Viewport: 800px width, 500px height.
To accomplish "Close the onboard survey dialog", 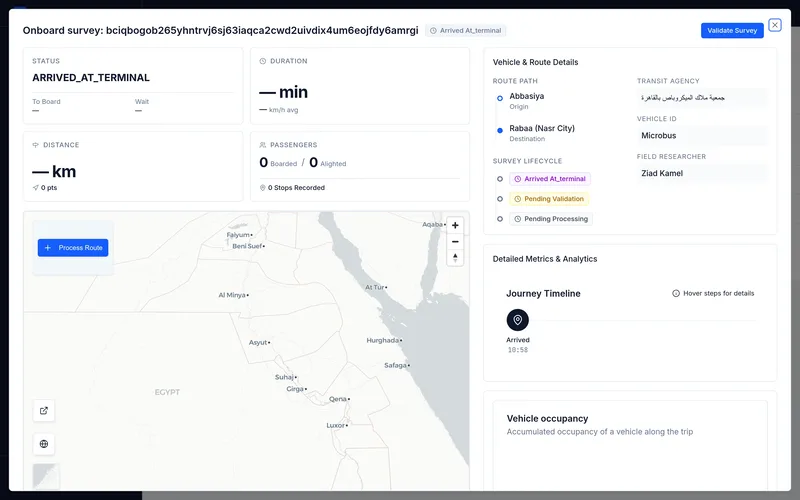I will click(775, 24).
